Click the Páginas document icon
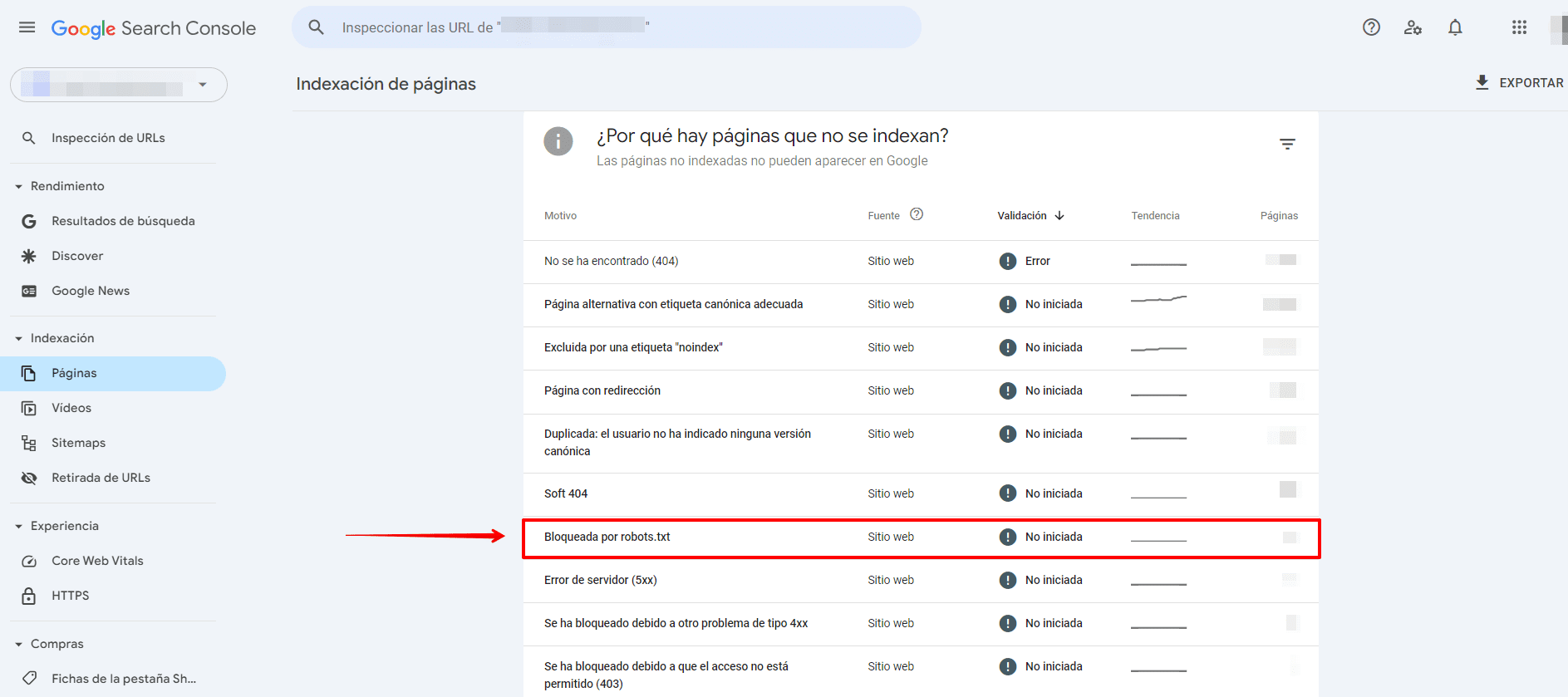 pyautogui.click(x=28, y=373)
